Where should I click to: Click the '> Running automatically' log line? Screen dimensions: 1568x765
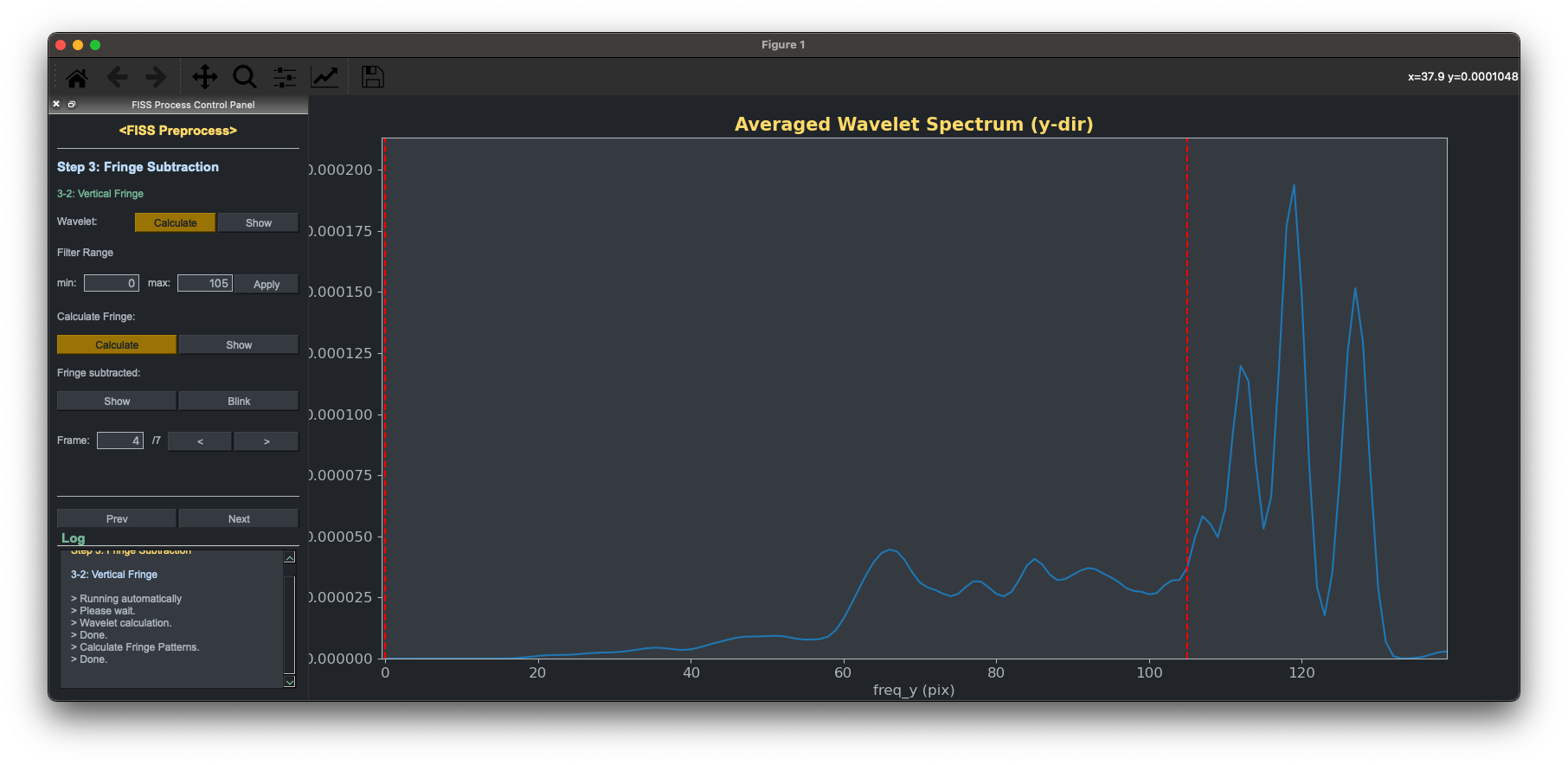pos(126,599)
